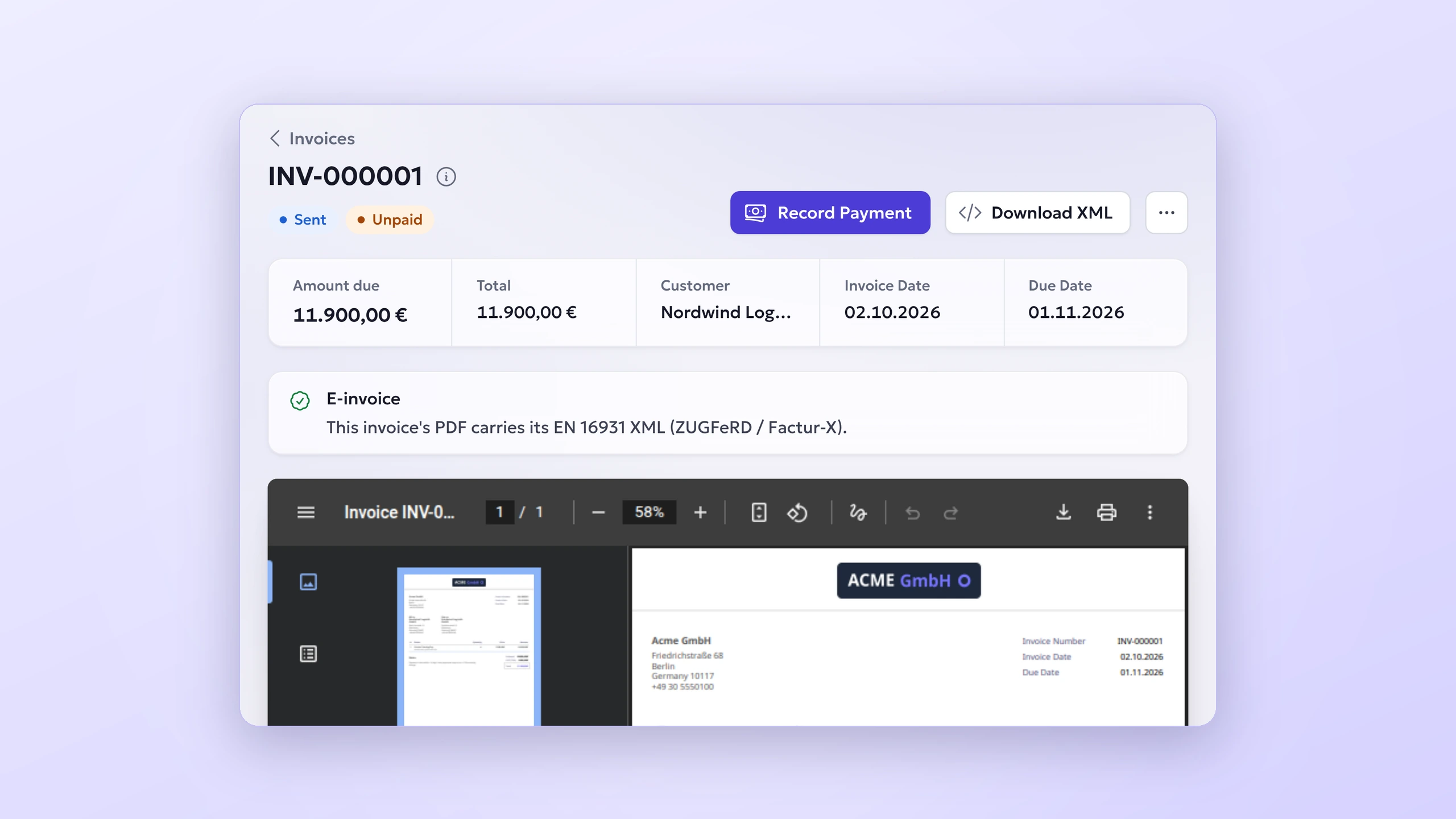
Task: Click the PDF title Invoice INV-0...
Action: 399,512
